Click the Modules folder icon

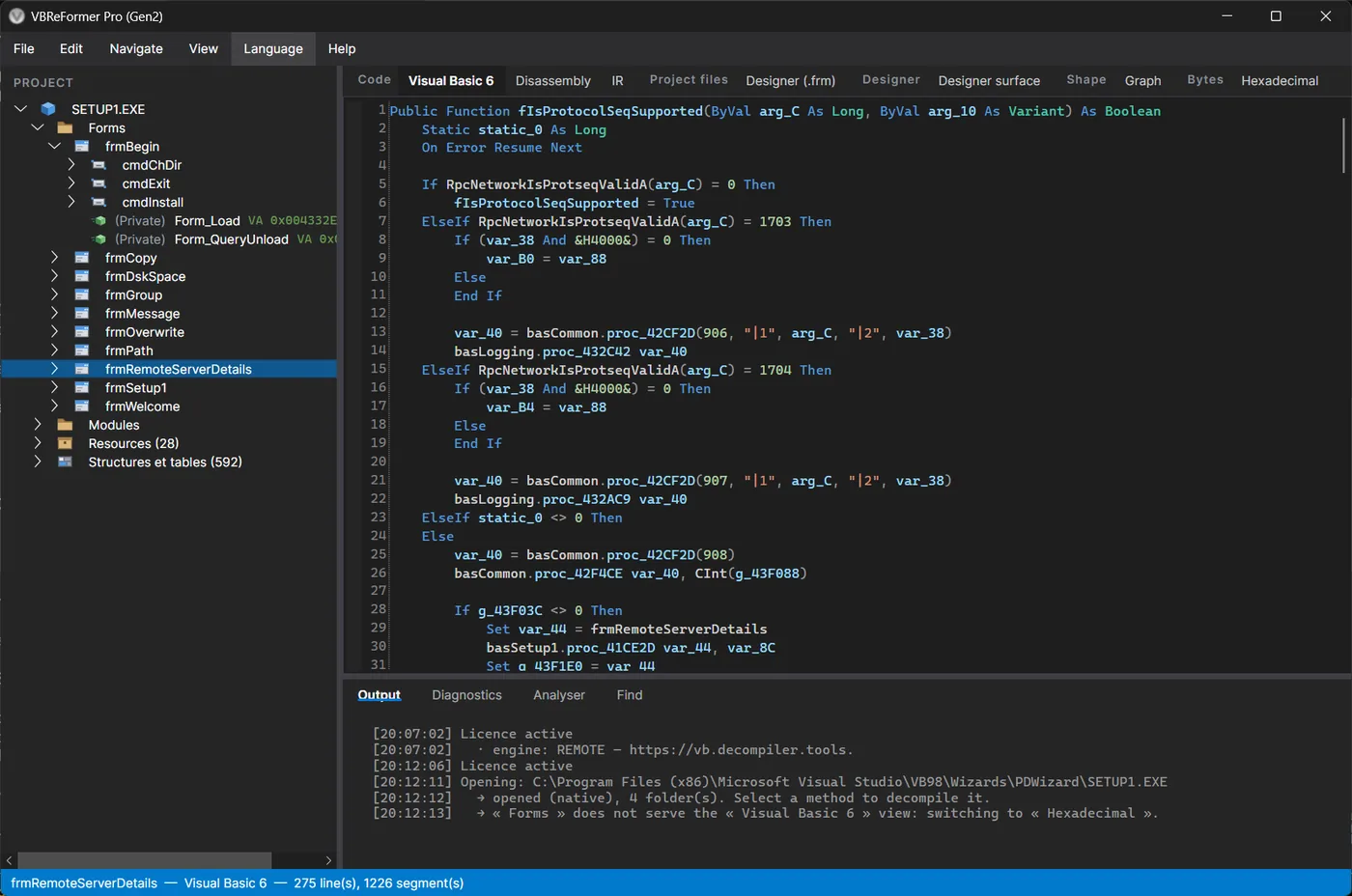pyautogui.click(x=65, y=425)
